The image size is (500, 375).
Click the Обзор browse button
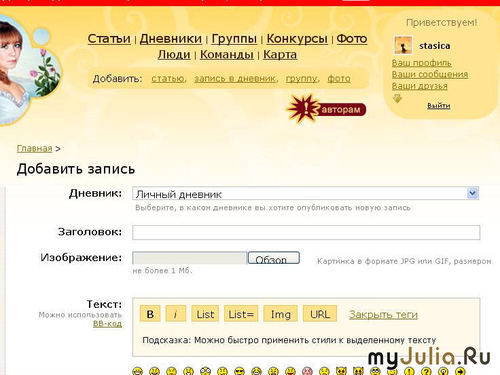point(273,258)
